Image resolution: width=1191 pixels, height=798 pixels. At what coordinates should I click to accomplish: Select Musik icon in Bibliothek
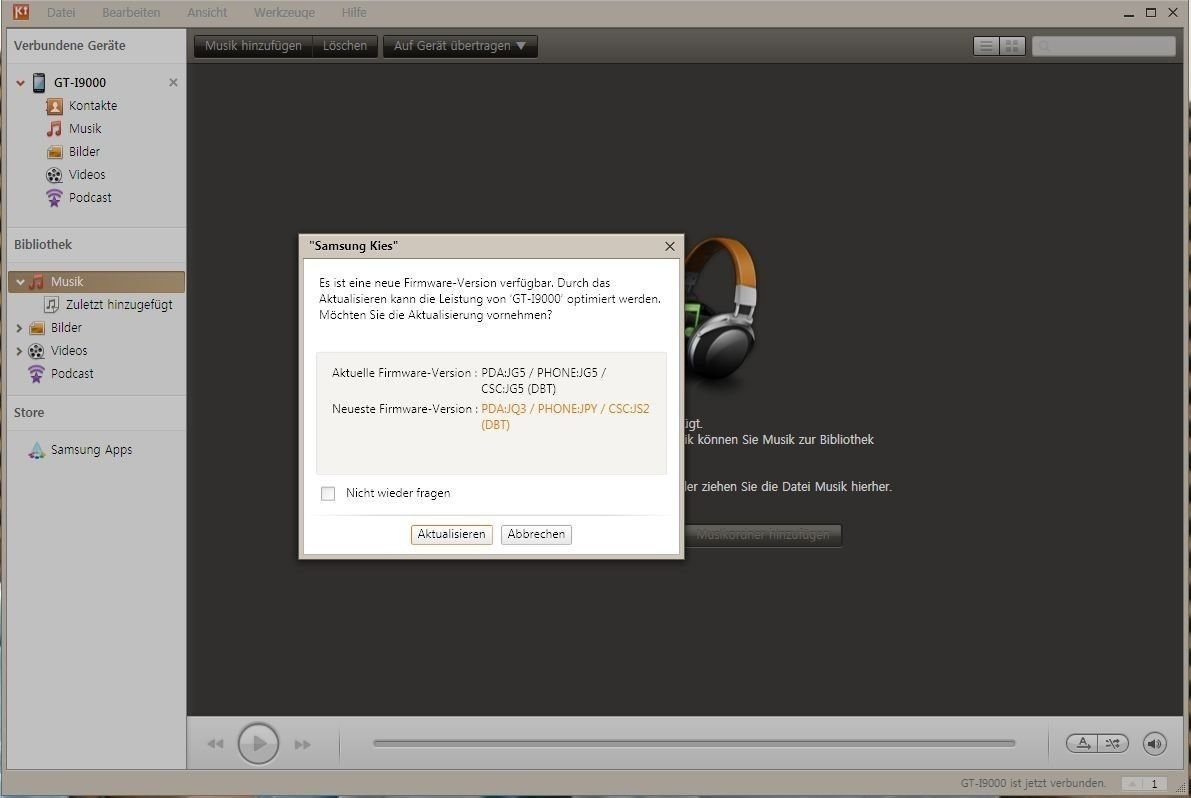[36, 282]
